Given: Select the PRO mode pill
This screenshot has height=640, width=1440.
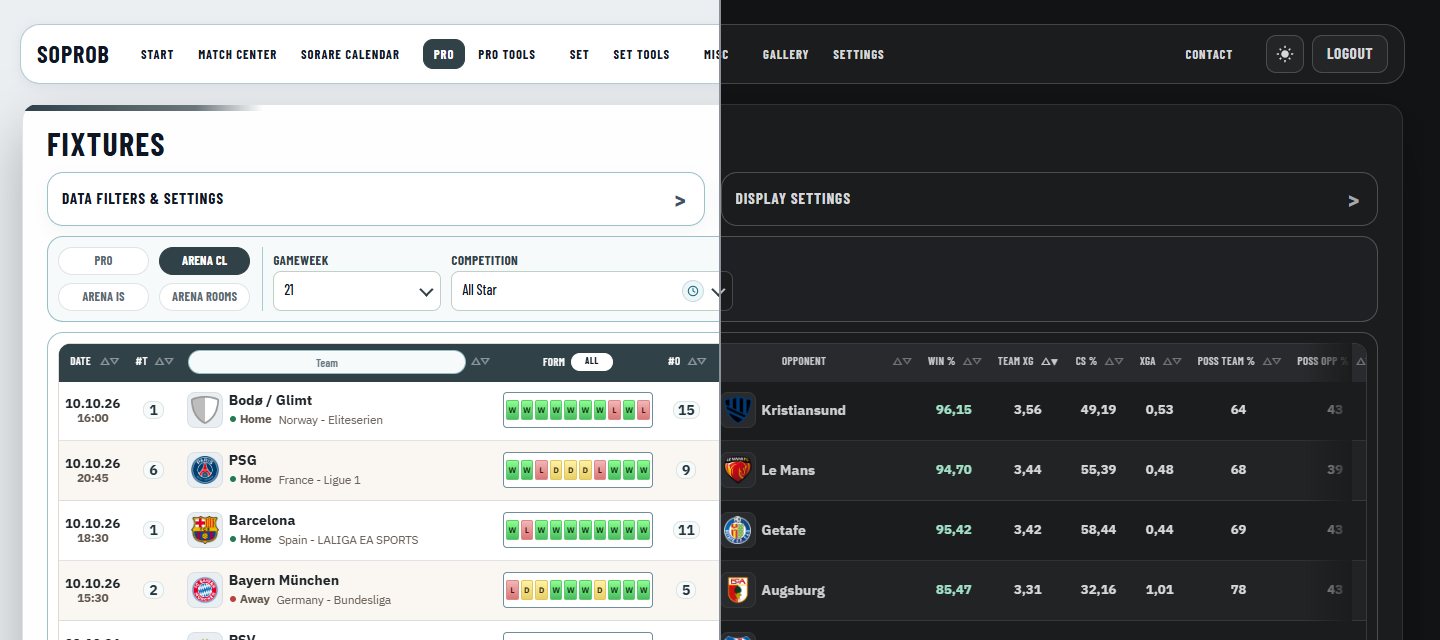Looking at the screenshot, I should point(103,261).
